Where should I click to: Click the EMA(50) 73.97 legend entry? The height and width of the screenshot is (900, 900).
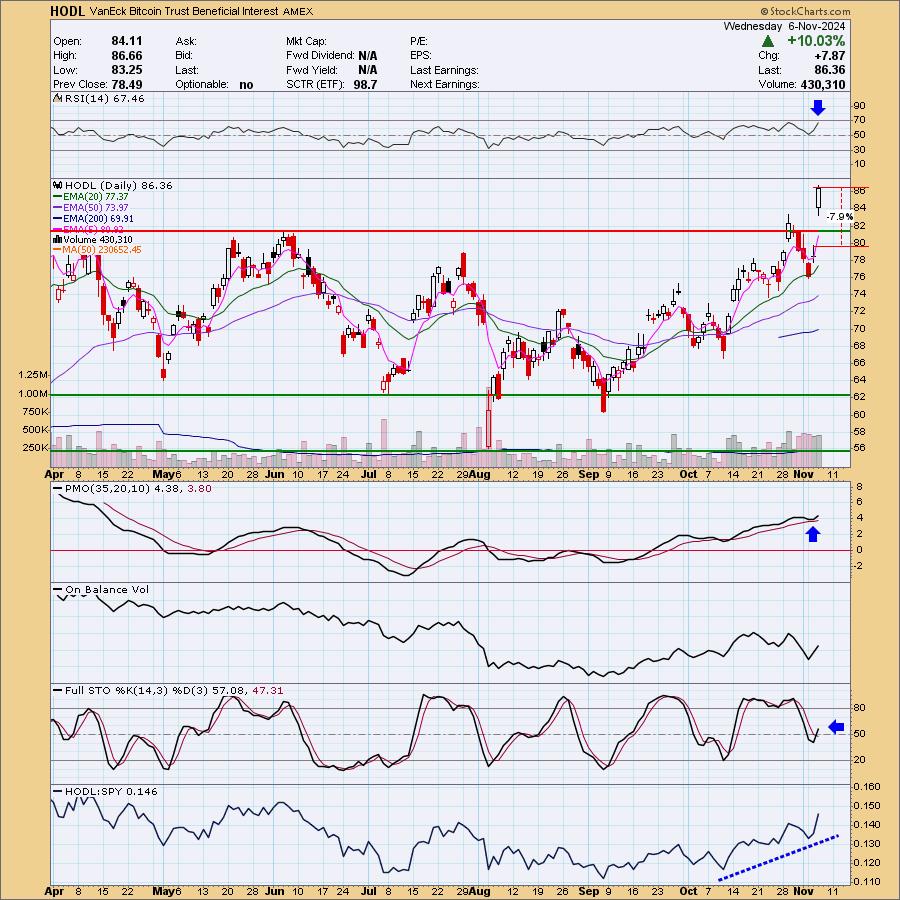92,207
